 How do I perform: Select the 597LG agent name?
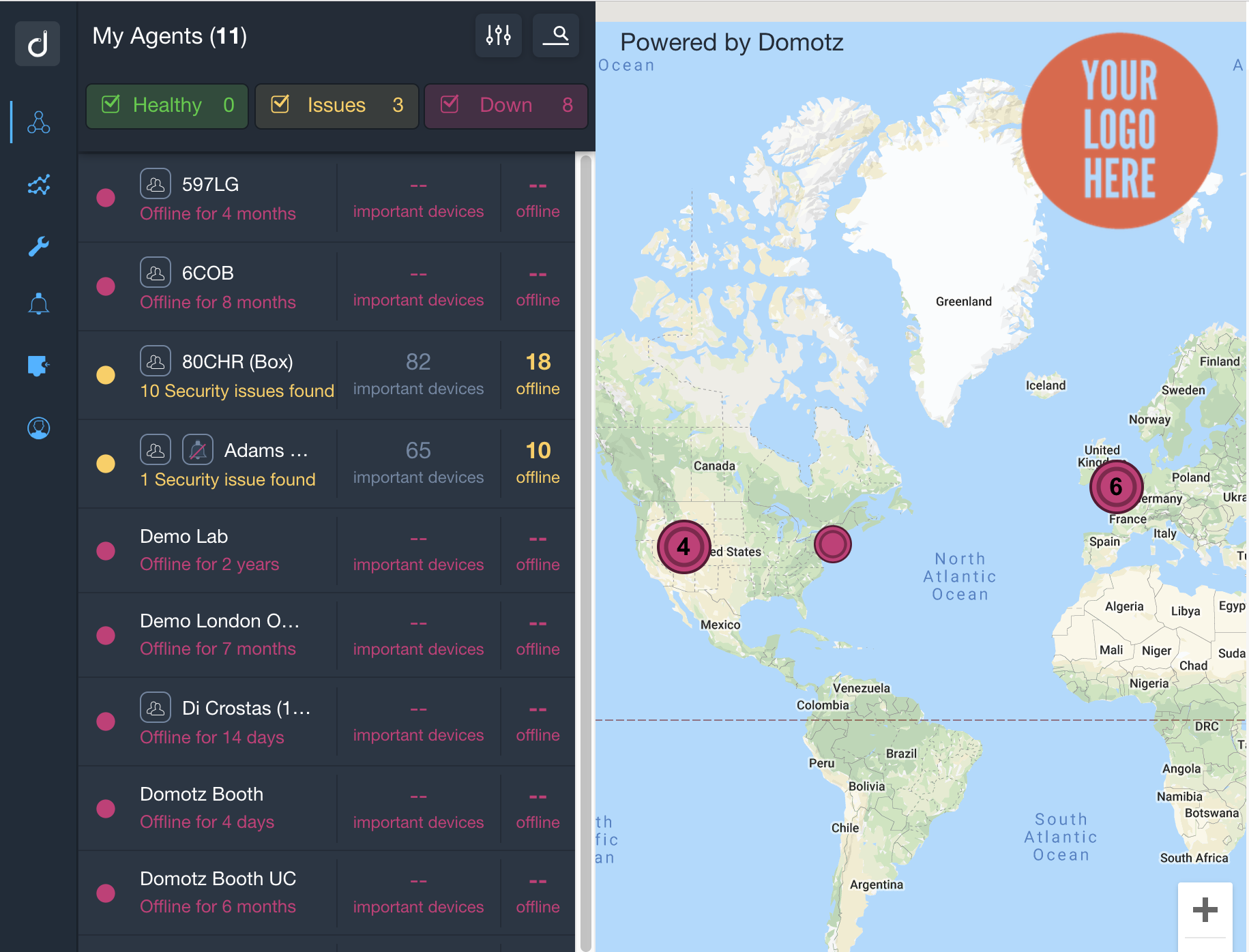click(210, 184)
